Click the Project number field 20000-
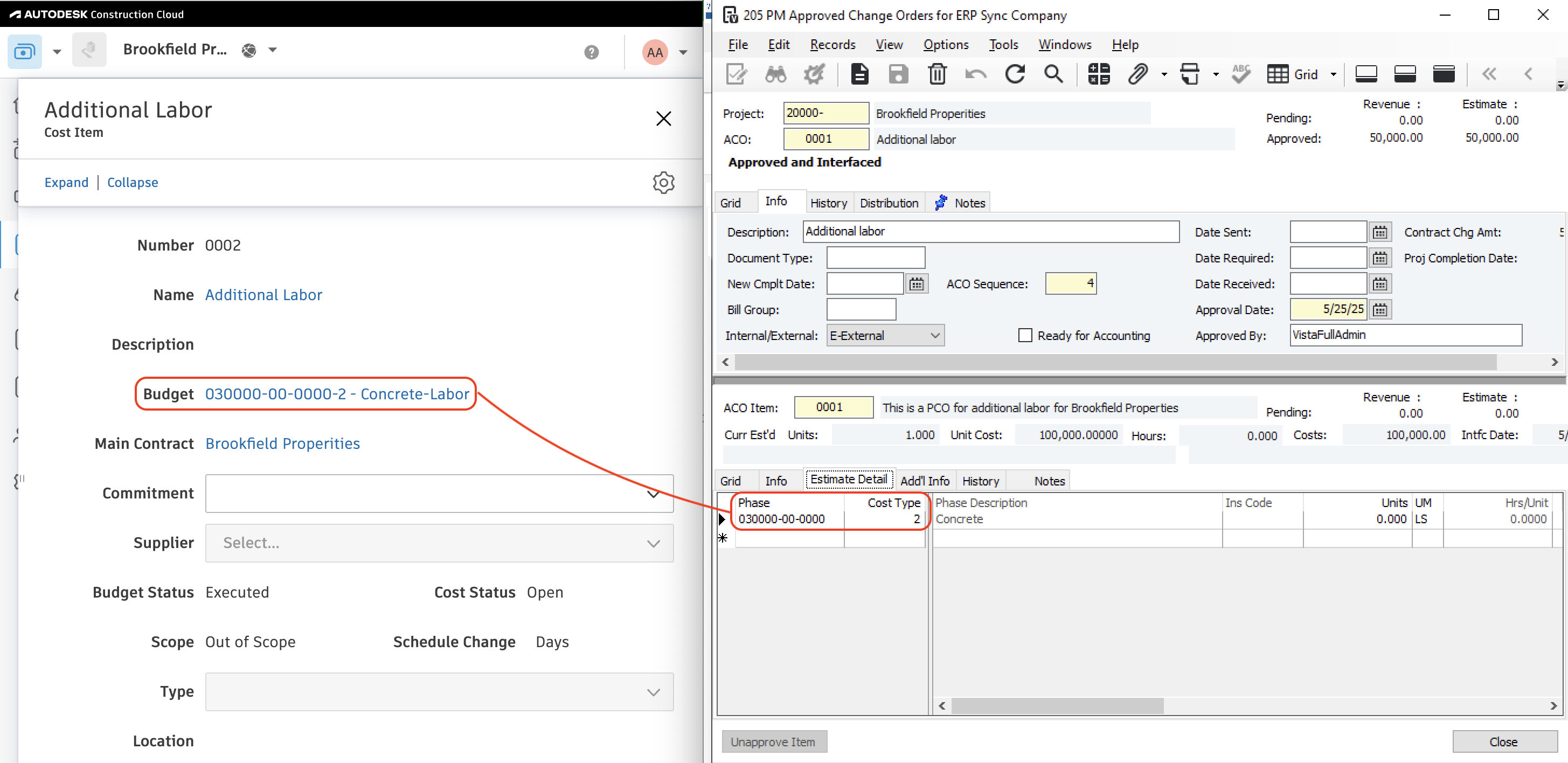The width and height of the screenshot is (1568, 763). coord(825,113)
